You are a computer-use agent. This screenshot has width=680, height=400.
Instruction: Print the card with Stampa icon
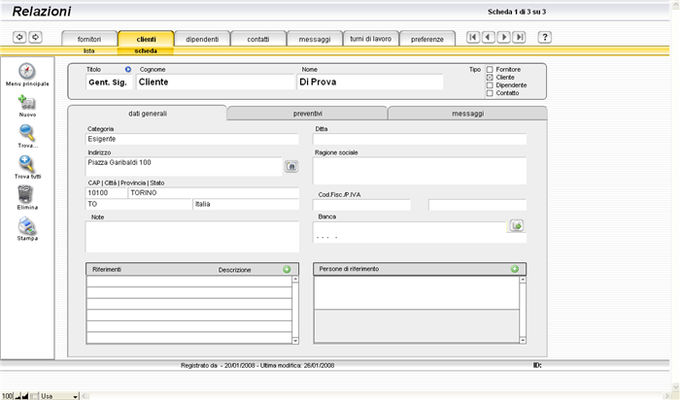(x=27, y=226)
